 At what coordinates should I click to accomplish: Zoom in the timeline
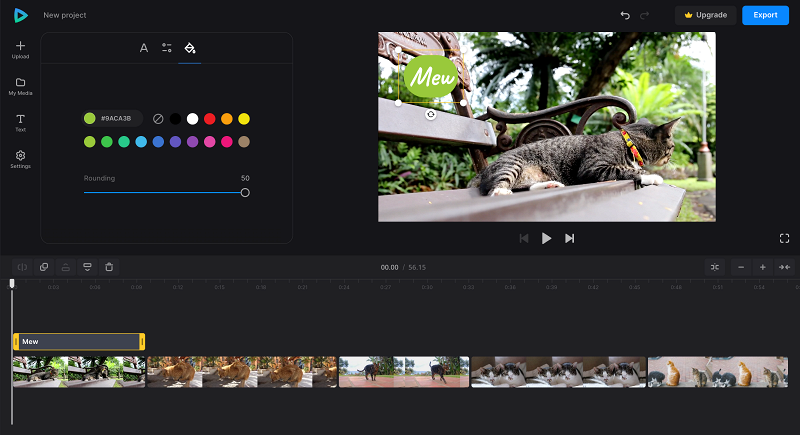762,267
